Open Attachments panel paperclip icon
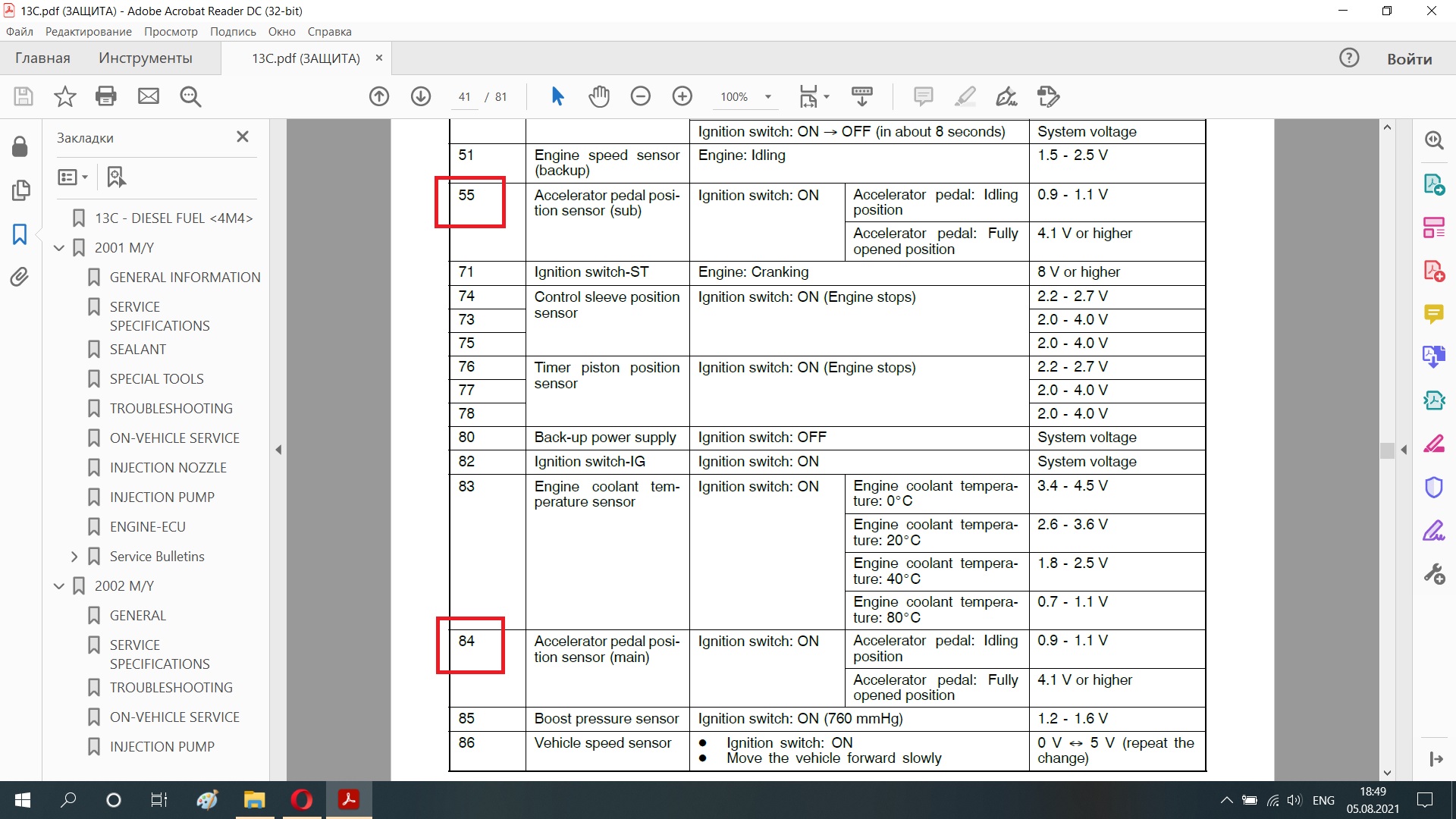Screen dimensions: 1456x819 pos(20,277)
